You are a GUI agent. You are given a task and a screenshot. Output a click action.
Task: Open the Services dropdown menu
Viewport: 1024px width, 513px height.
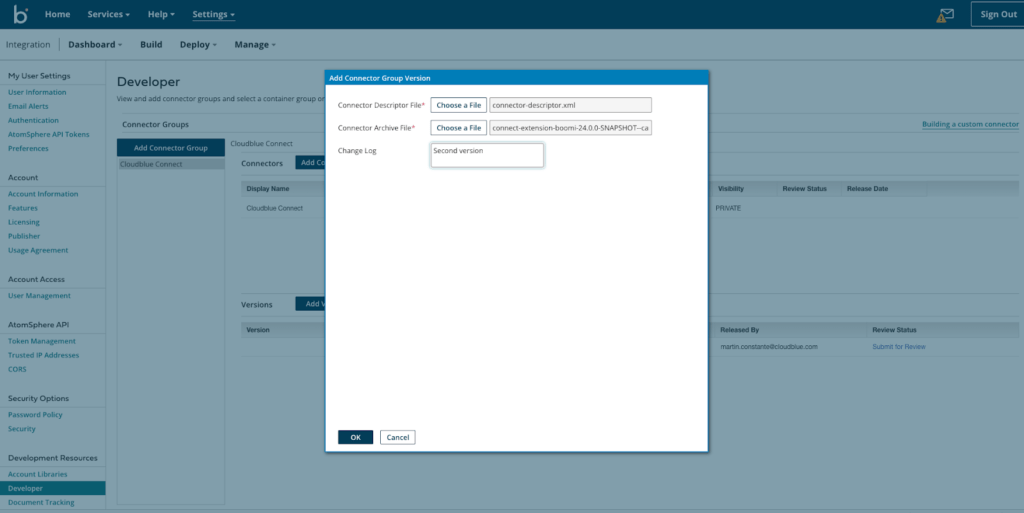click(x=108, y=14)
